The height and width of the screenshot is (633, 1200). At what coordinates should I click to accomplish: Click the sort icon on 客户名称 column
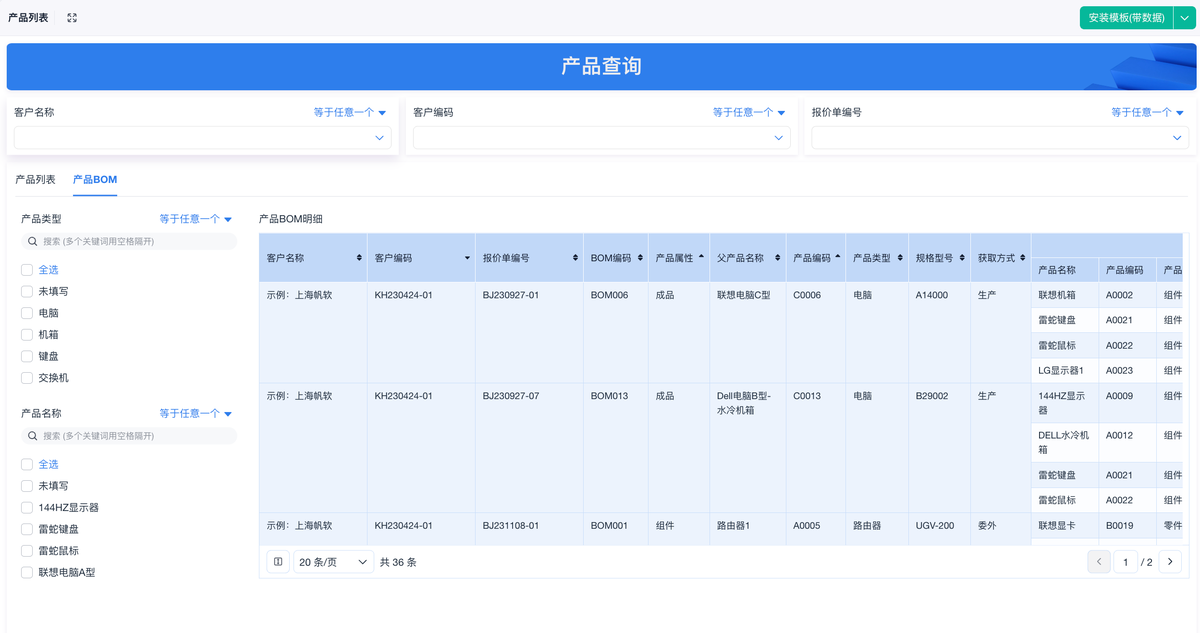click(x=359, y=258)
